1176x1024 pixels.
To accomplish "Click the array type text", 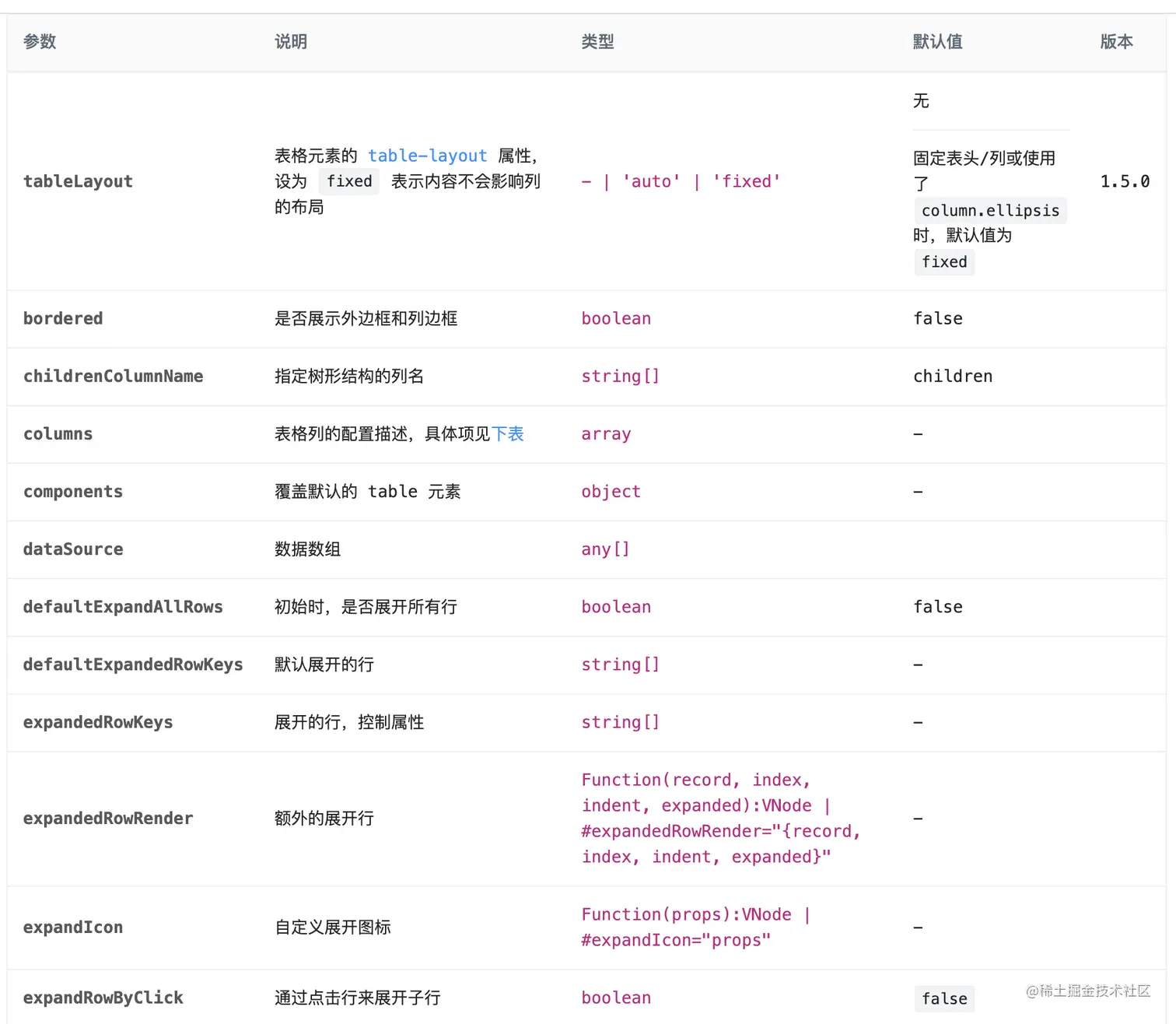I will [x=606, y=433].
